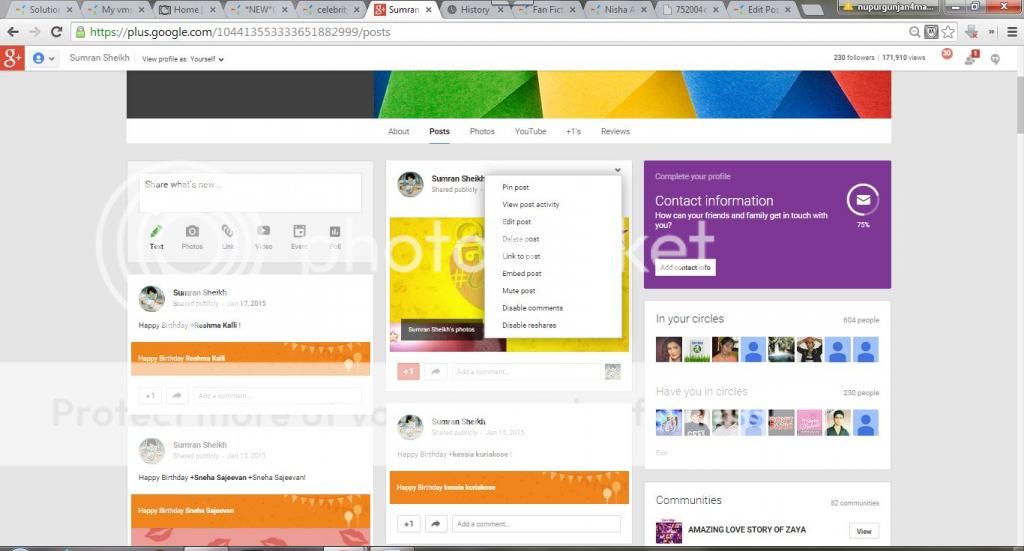The width and height of the screenshot is (1024, 551).
Task: Collapse the post options chevron arrow
Action: pyautogui.click(x=618, y=171)
